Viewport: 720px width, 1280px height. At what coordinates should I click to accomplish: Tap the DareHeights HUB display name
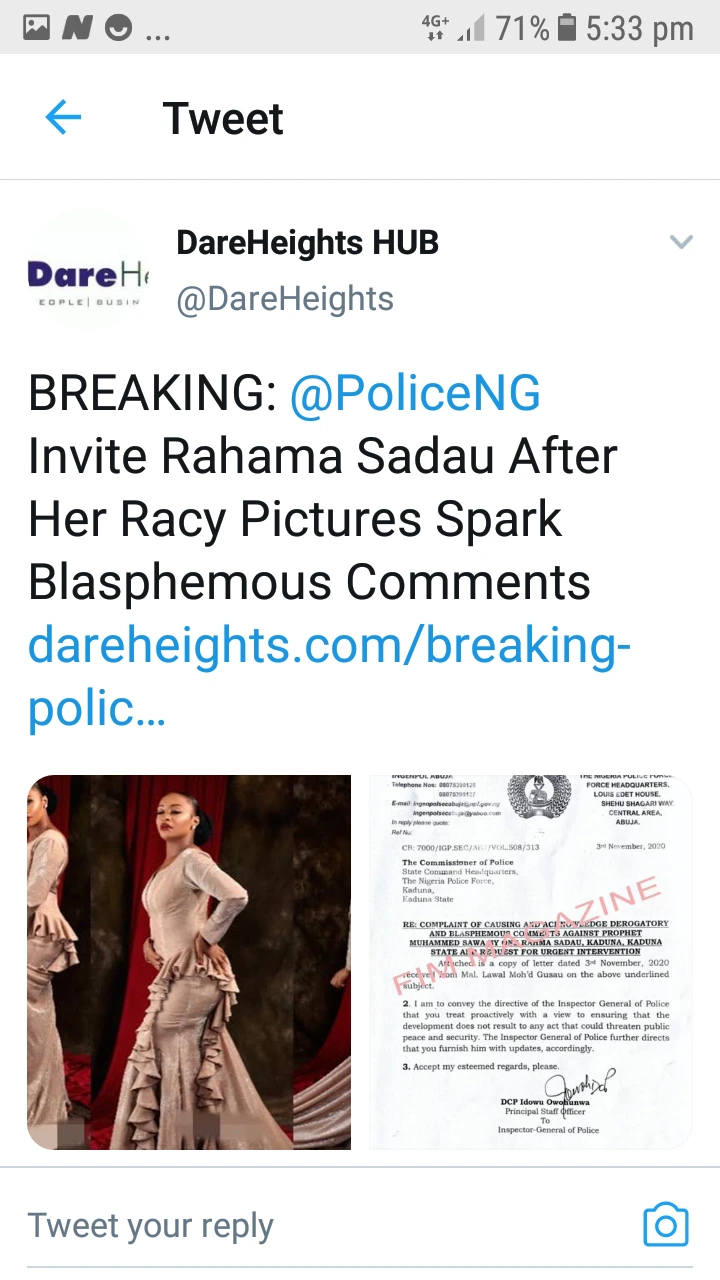tap(308, 242)
